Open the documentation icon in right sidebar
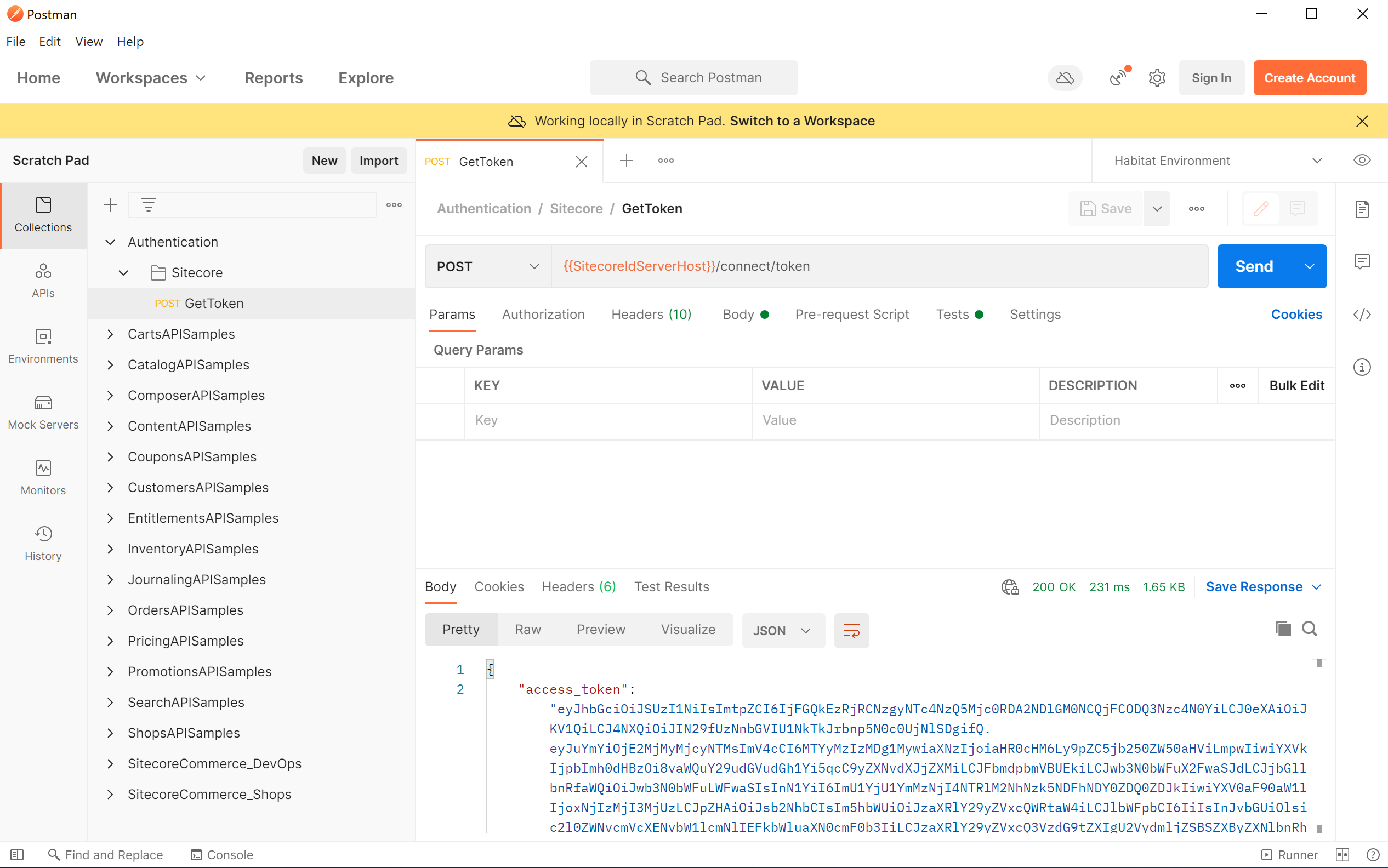This screenshot has width=1388, height=868. pos(1362,209)
